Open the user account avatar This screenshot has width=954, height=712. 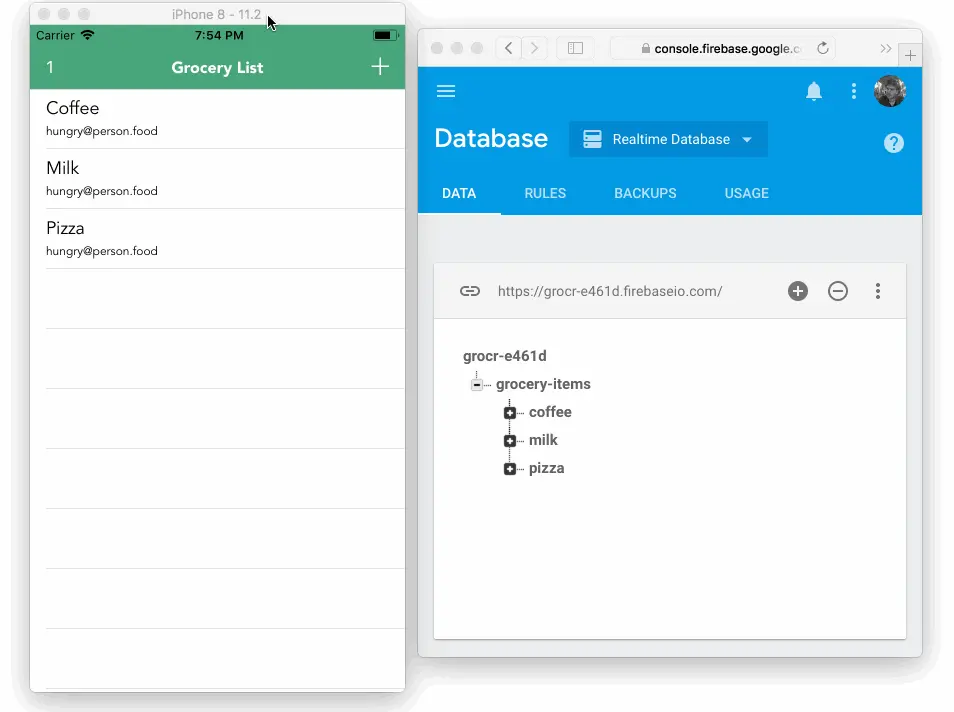[x=890, y=91]
